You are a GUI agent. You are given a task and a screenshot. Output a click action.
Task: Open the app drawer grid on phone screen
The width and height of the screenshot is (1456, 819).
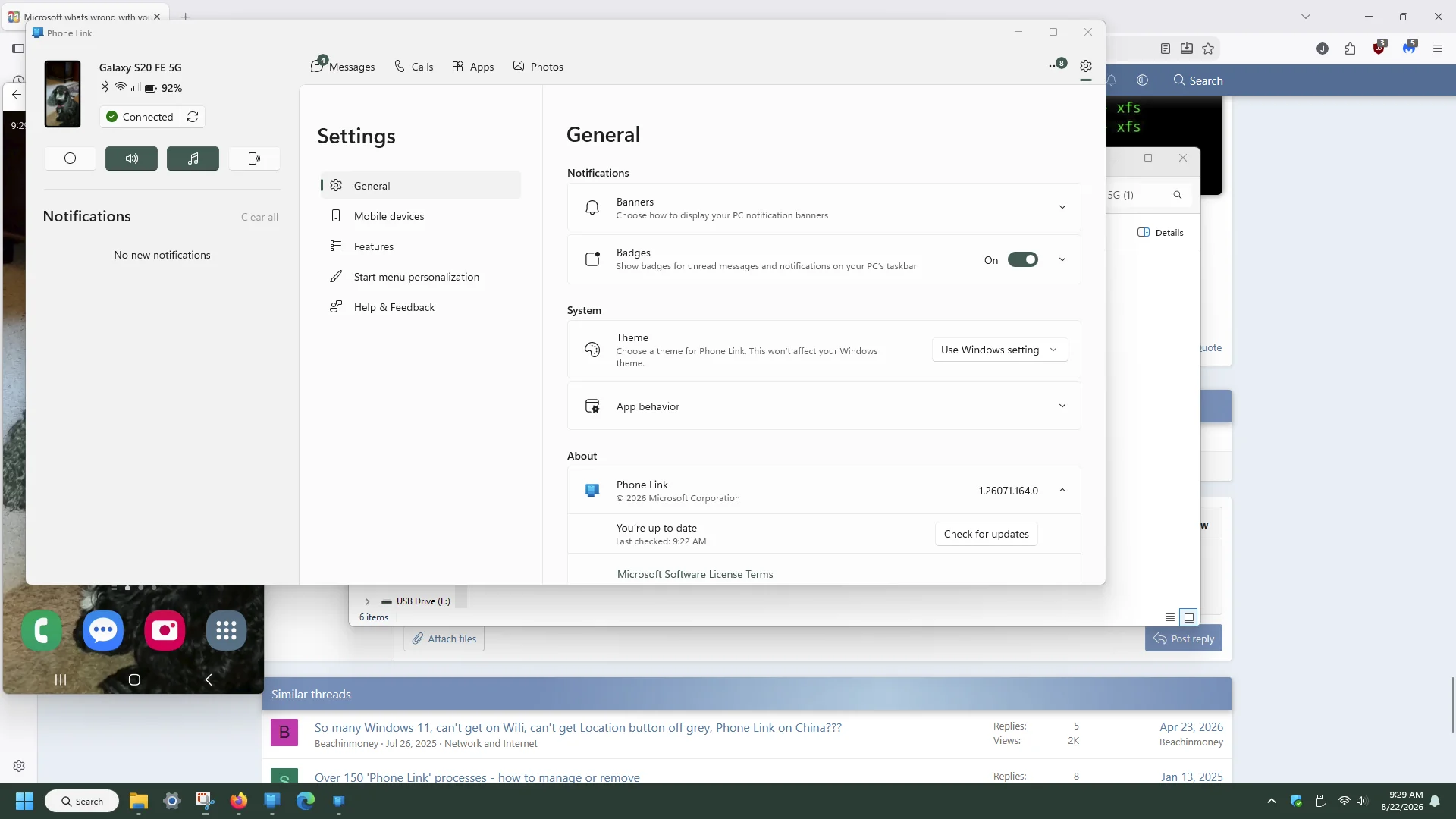[226, 630]
